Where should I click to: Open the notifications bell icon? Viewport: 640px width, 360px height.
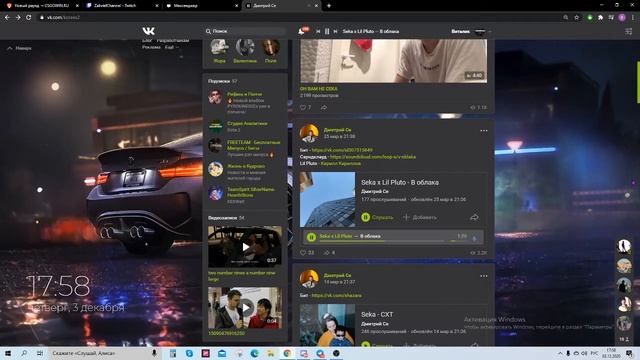pos(302,31)
